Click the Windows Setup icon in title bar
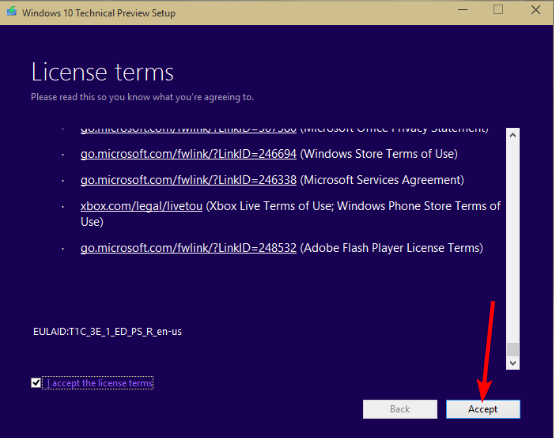Screen dimensions: 554x438 [x=12, y=12]
